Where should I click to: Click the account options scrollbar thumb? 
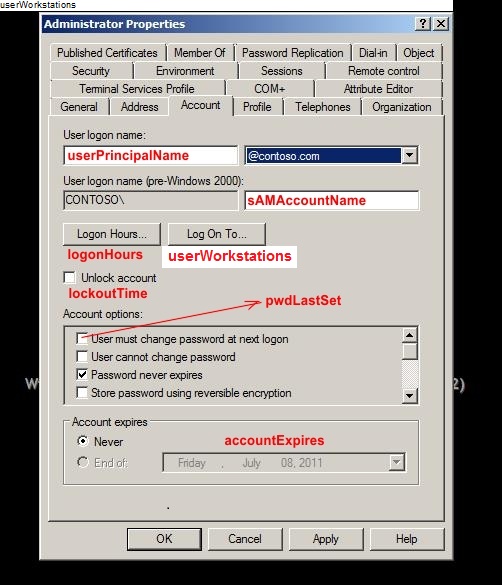pos(410,351)
